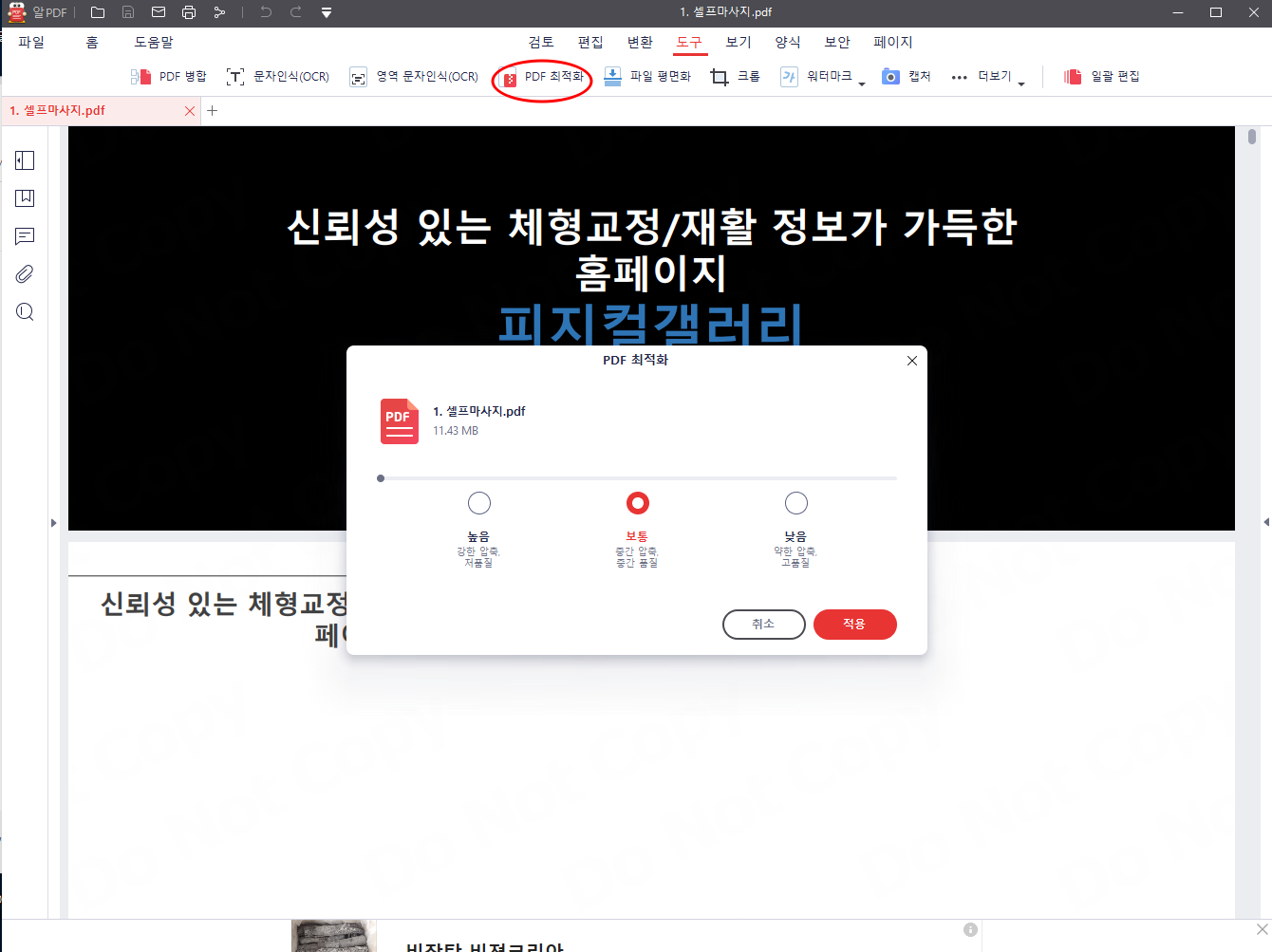Expand the quick access toolbar dropdown arrow

point(327,13)
